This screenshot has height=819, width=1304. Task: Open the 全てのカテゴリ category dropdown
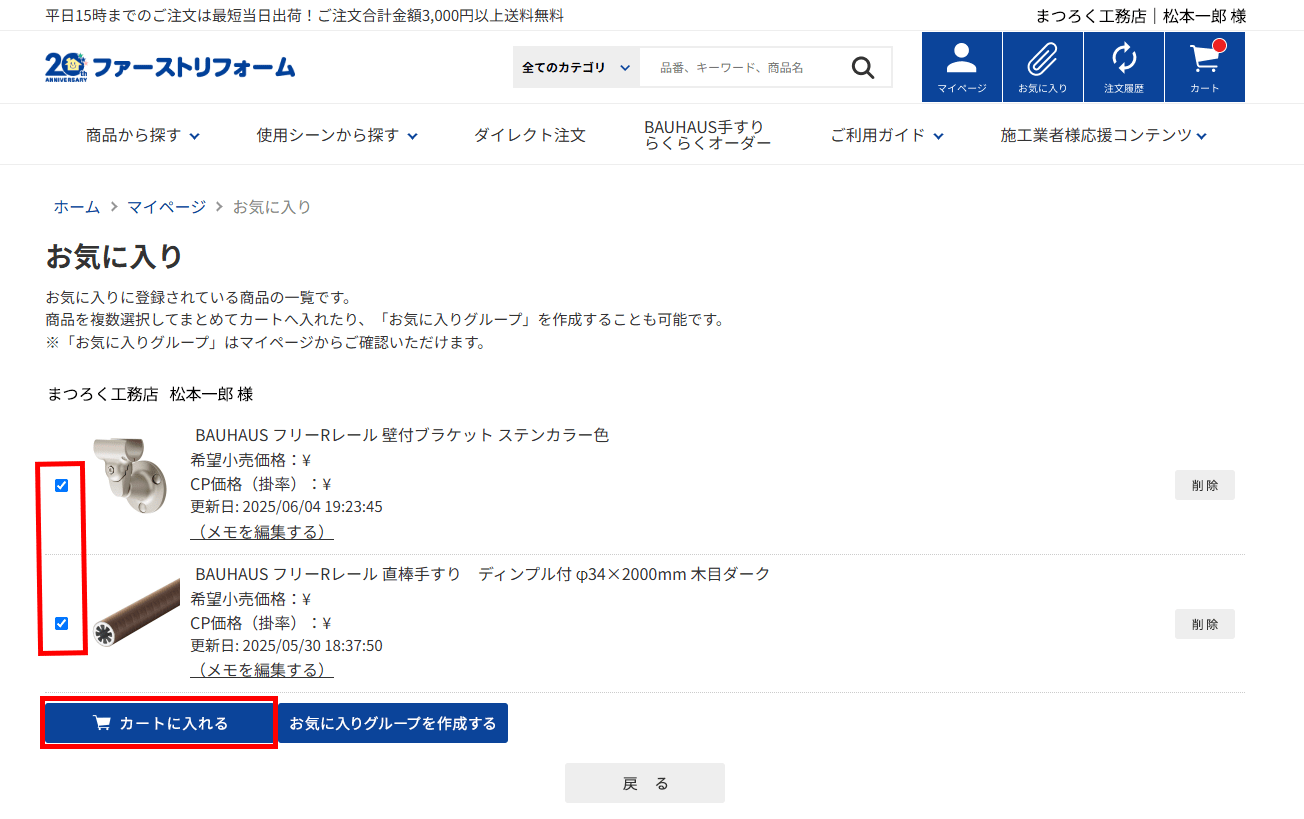576,67
